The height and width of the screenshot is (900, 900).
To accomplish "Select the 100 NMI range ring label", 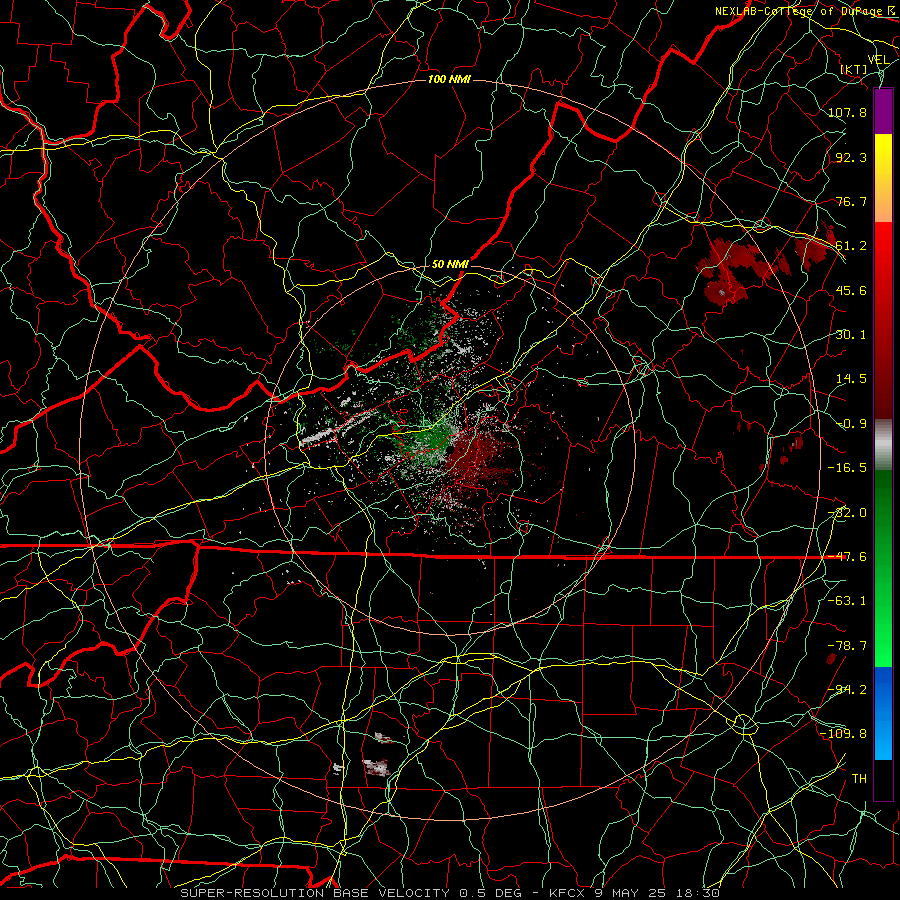I will pyautogui.click(x=449, y=79).
